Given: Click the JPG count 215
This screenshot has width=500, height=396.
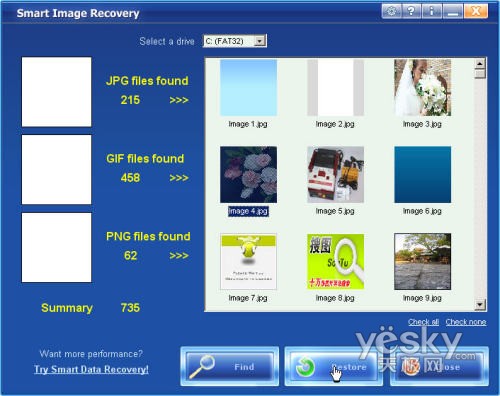Looking at the screenshot, I should (130, 100).
